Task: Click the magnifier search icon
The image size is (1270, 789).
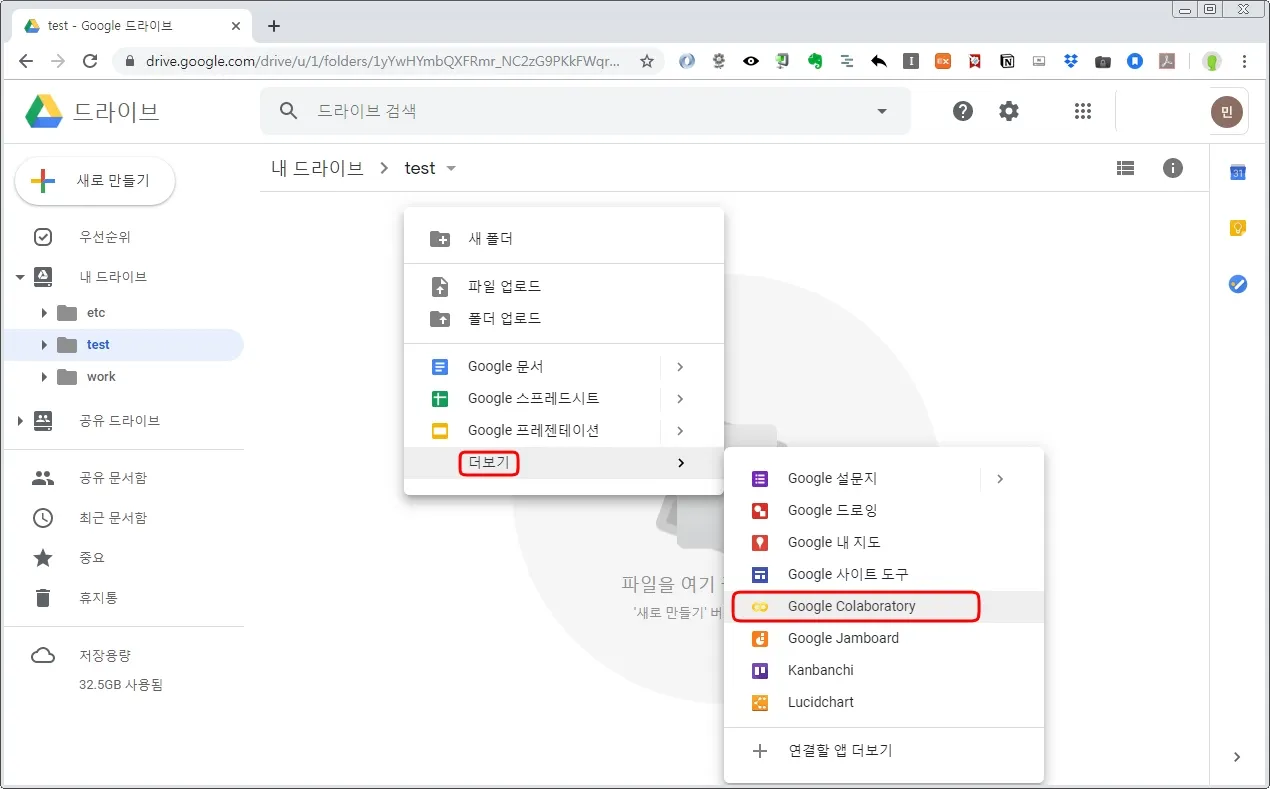Action: click(289, 111)
